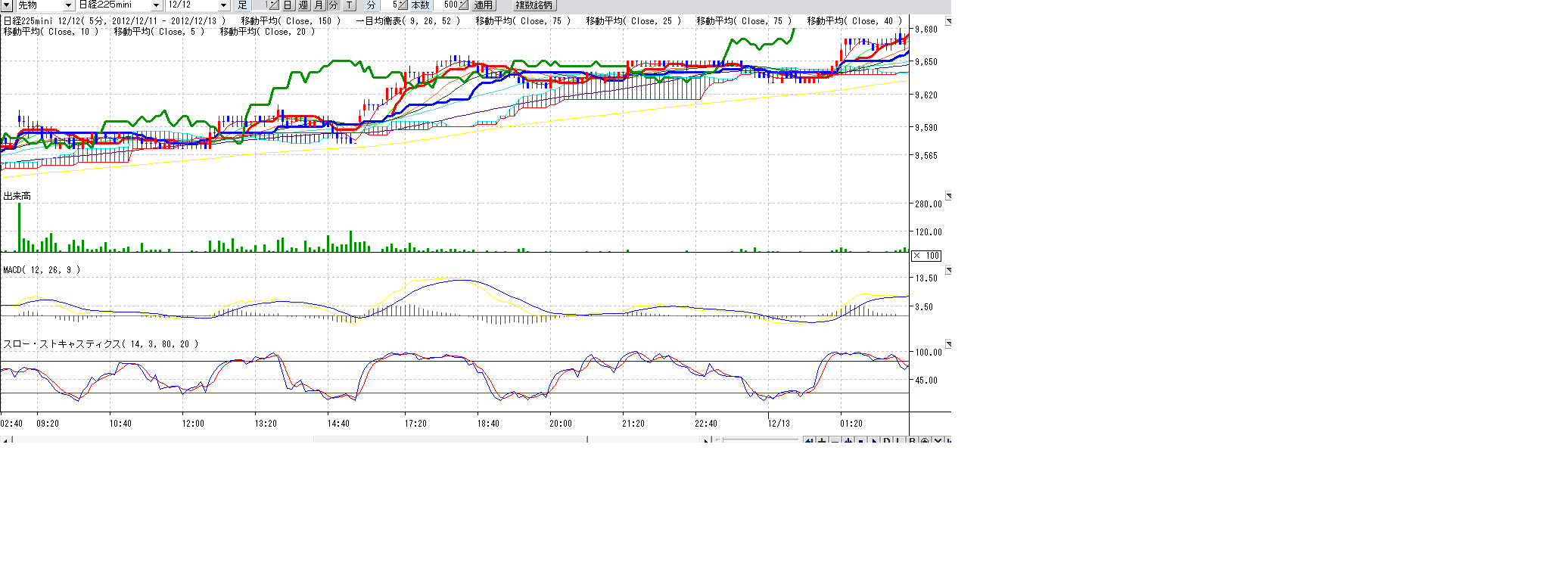Open the 日経225mini symbol dropdown
1568x581 pixels.
(156, 5)
